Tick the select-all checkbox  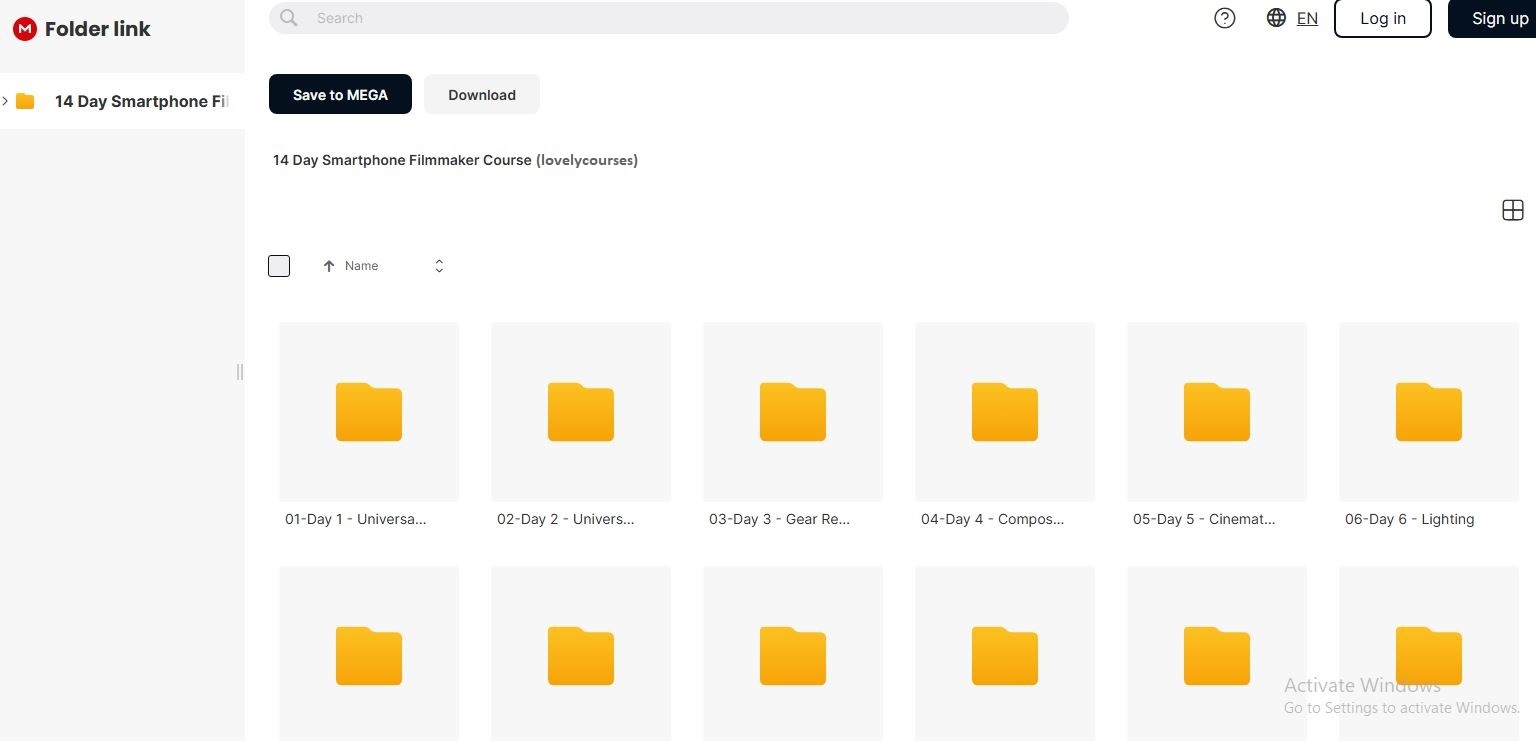(279, 266)
